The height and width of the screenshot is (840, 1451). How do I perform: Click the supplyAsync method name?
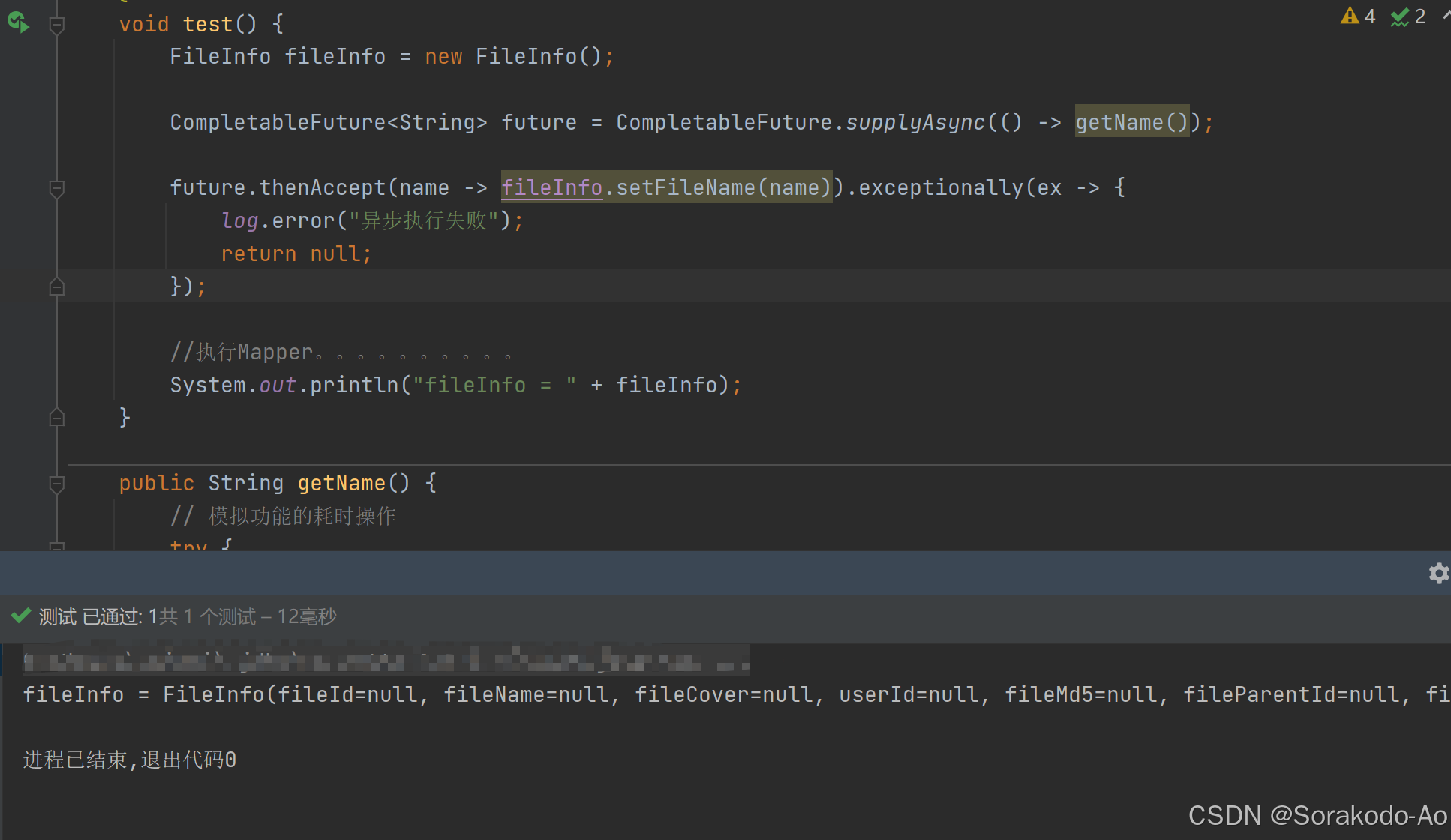coord(915,122)
